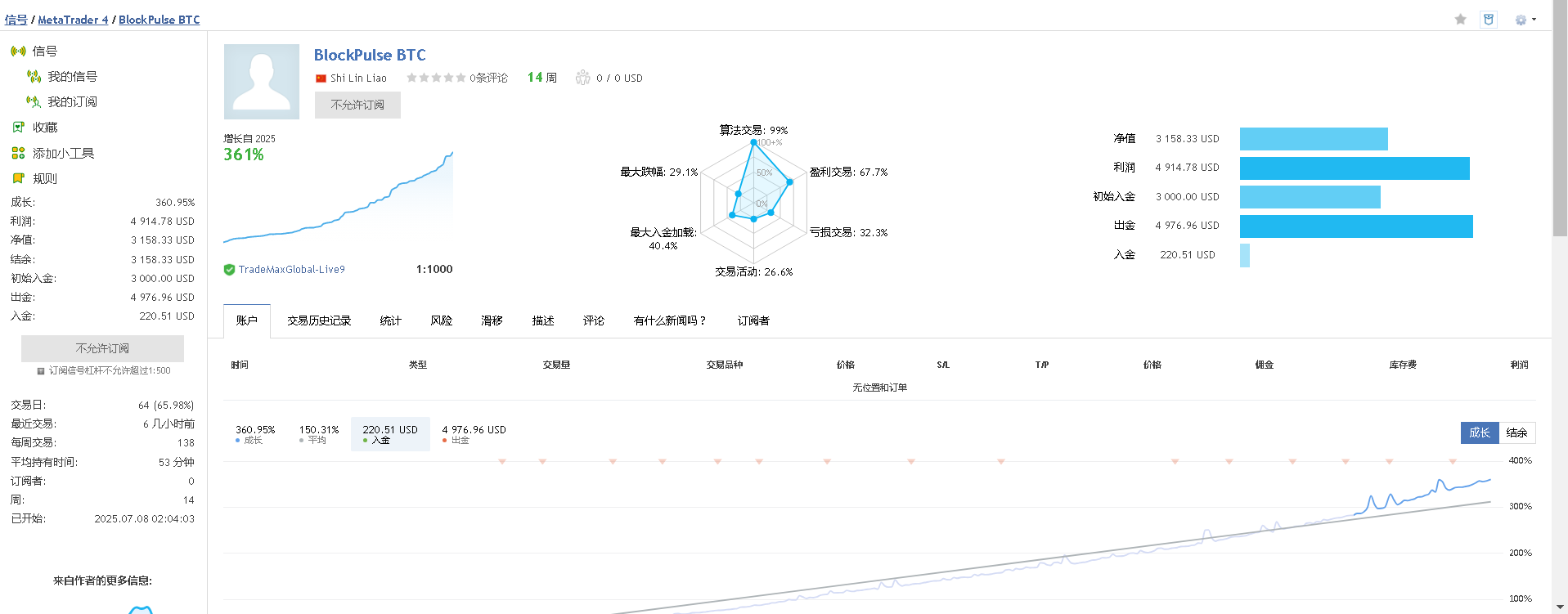
Task: Switch to 交易历史记录 tab
Action: click(319, 320)
